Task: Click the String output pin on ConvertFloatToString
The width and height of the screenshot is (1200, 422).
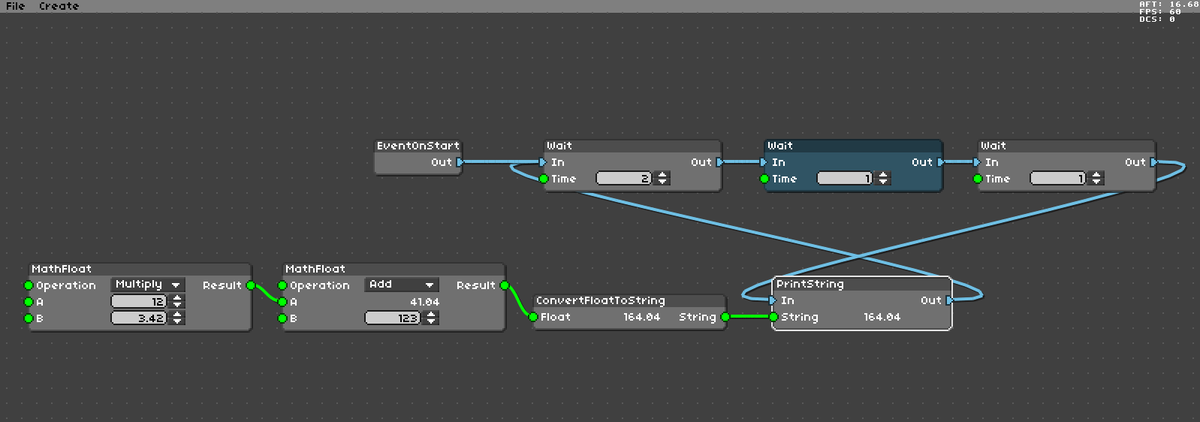Action: (x=725, y=317)
